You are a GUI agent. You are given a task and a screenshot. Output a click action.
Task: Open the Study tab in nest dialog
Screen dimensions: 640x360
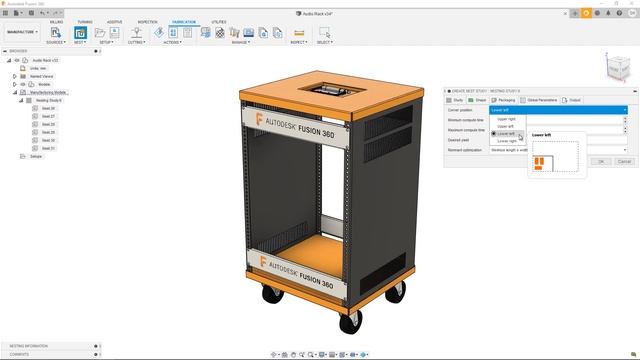pyautogui.click(x=455, y=100)
